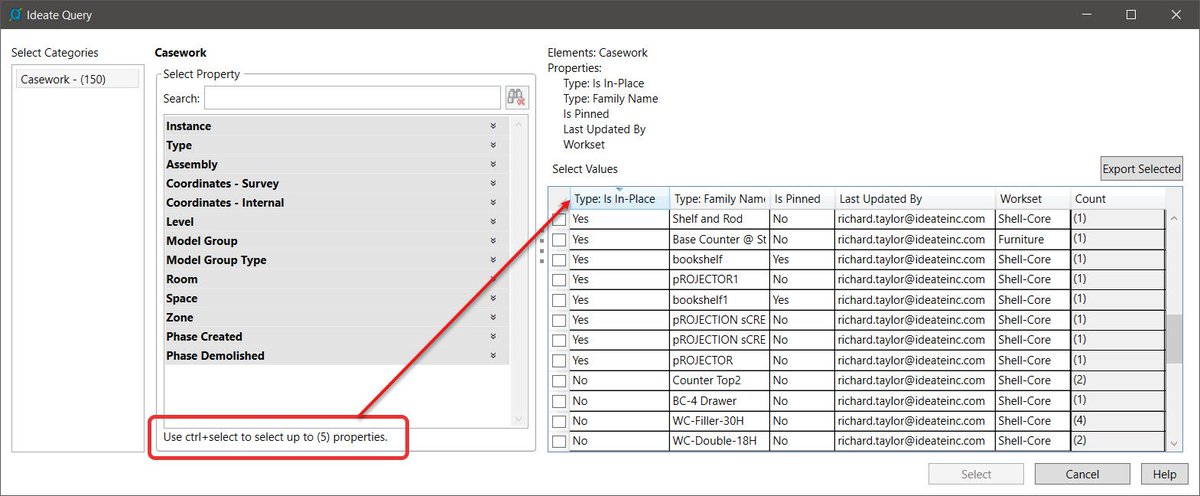Tick the checkbox for bookshelf row
This screenshot has height=496, width=1200.
(x=559, y=259)
